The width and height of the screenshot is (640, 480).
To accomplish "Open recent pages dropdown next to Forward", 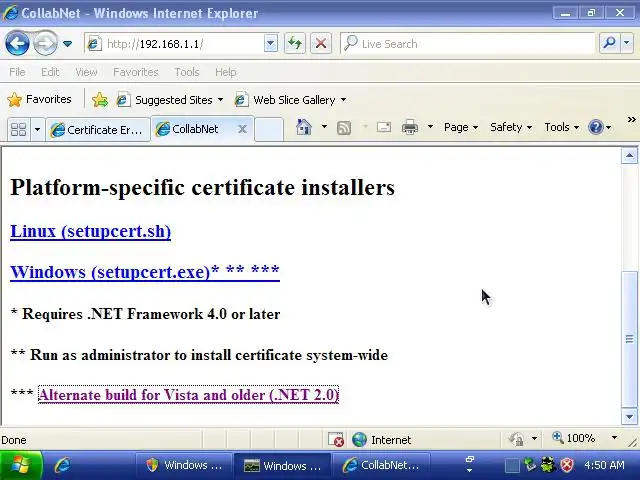I will [x=68, y=43].
